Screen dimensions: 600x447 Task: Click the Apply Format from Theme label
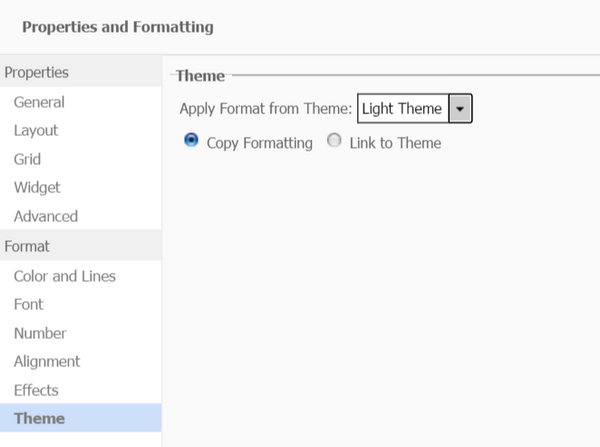point(265,108)
